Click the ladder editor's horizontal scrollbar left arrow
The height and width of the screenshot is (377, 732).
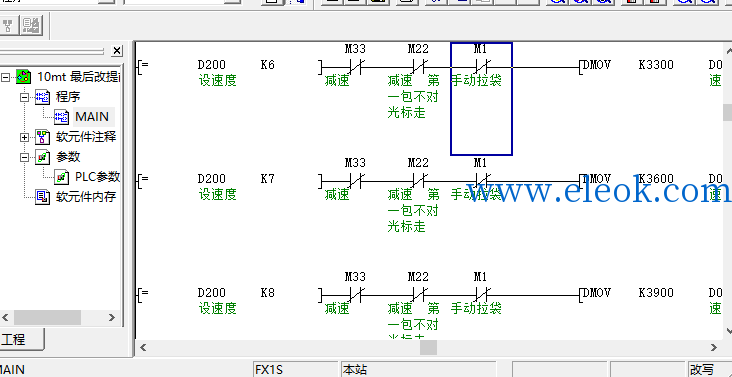coord(143,348)
